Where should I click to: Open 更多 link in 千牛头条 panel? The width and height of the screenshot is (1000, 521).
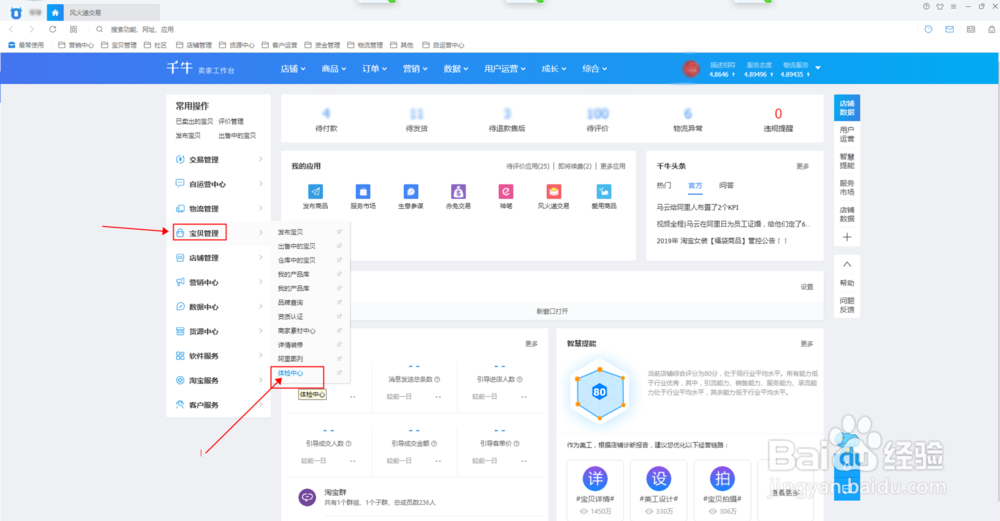tap(802, 166)
